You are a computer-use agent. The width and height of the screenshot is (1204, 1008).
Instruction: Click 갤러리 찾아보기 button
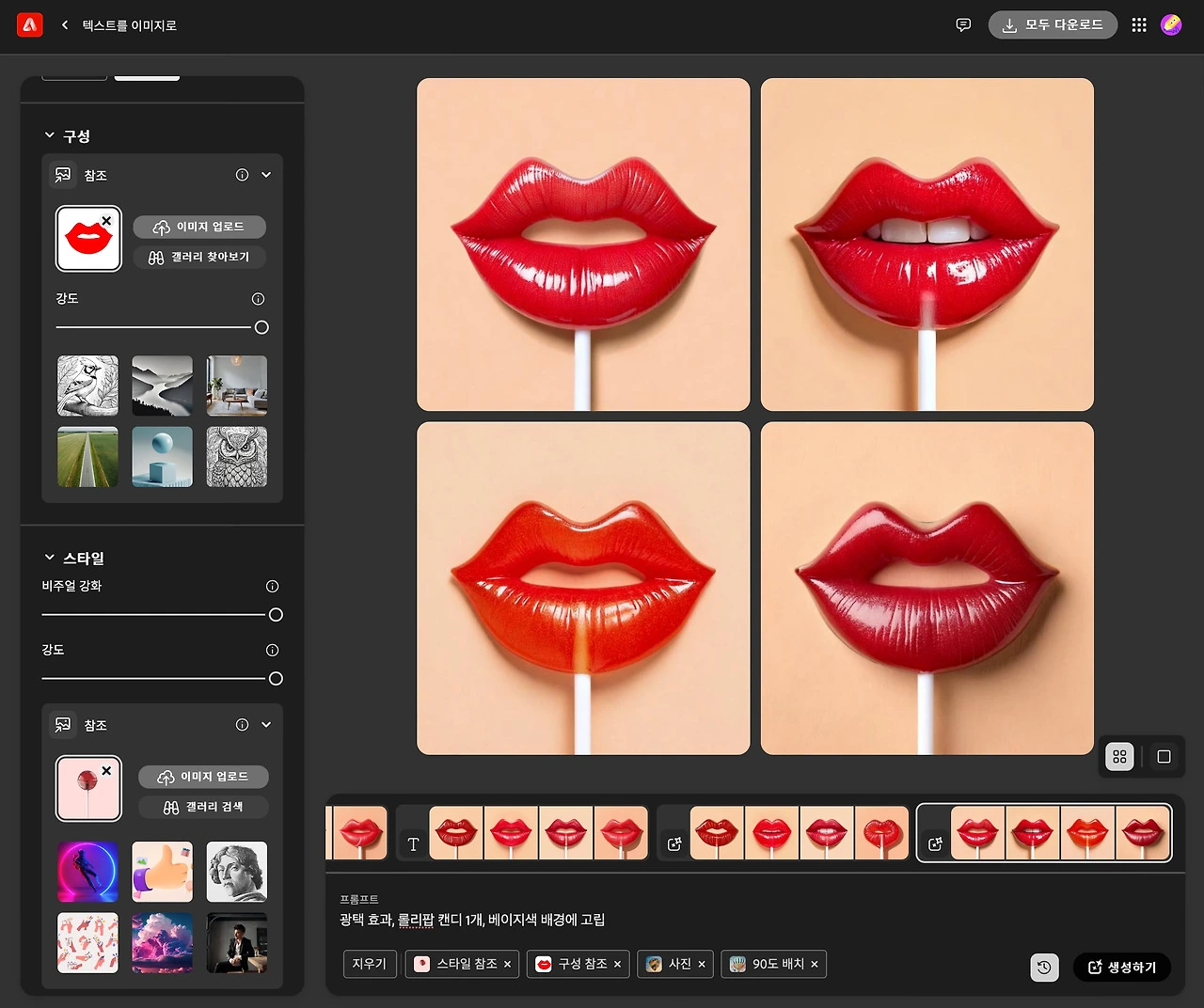click(199, 257)
